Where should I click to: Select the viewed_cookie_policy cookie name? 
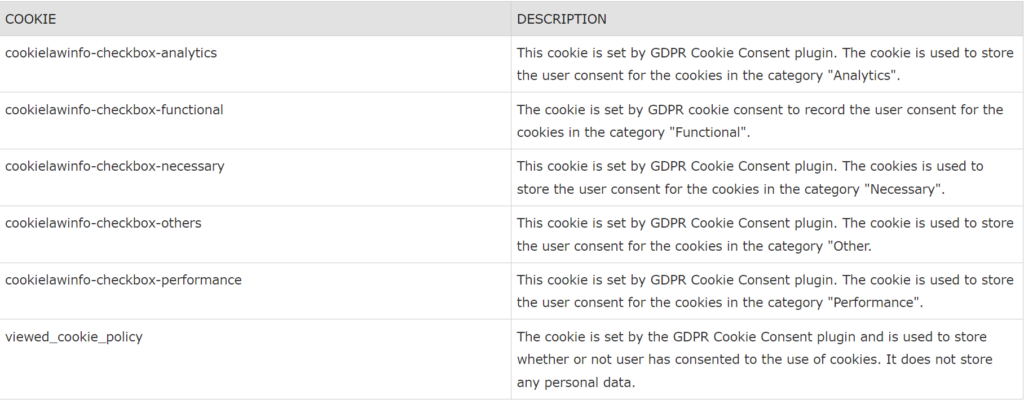74,337
